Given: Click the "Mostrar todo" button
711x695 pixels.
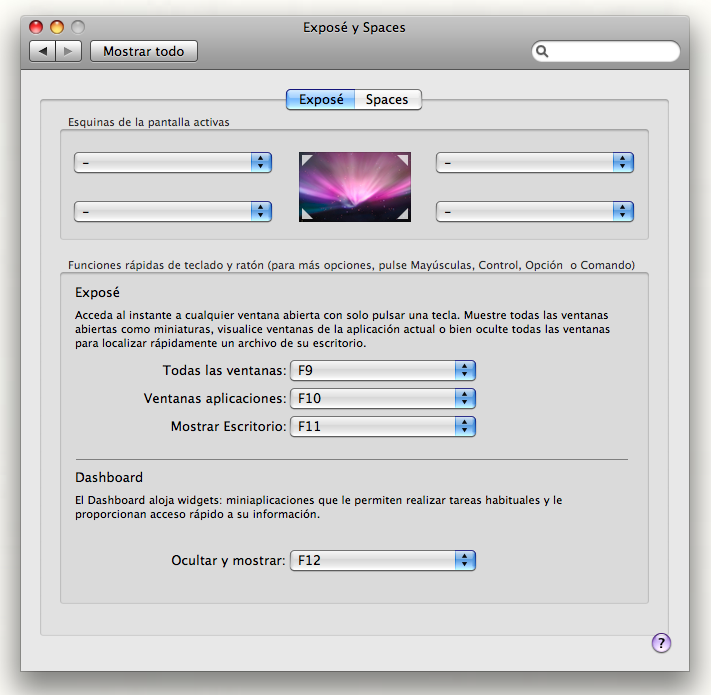Looking at the screenshot, I should click(x=144, y=51).
